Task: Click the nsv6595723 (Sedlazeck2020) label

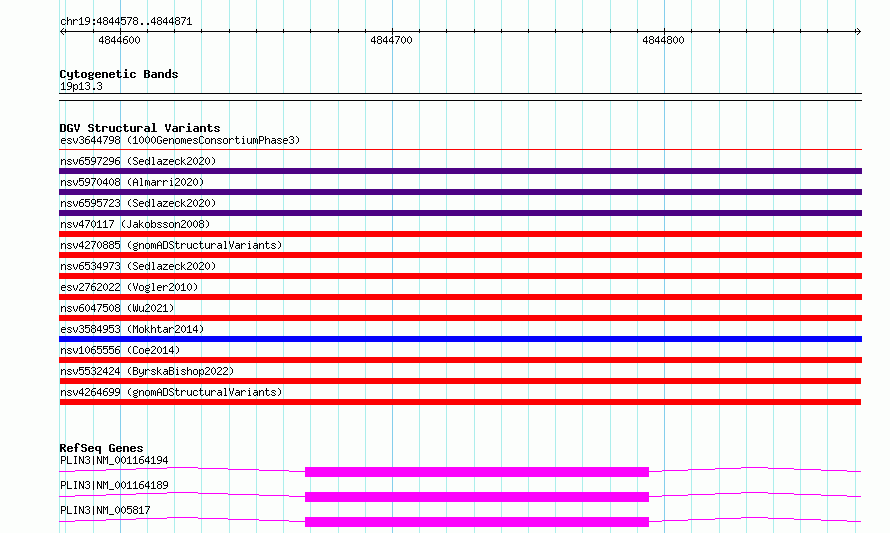Action: (138, 203)
